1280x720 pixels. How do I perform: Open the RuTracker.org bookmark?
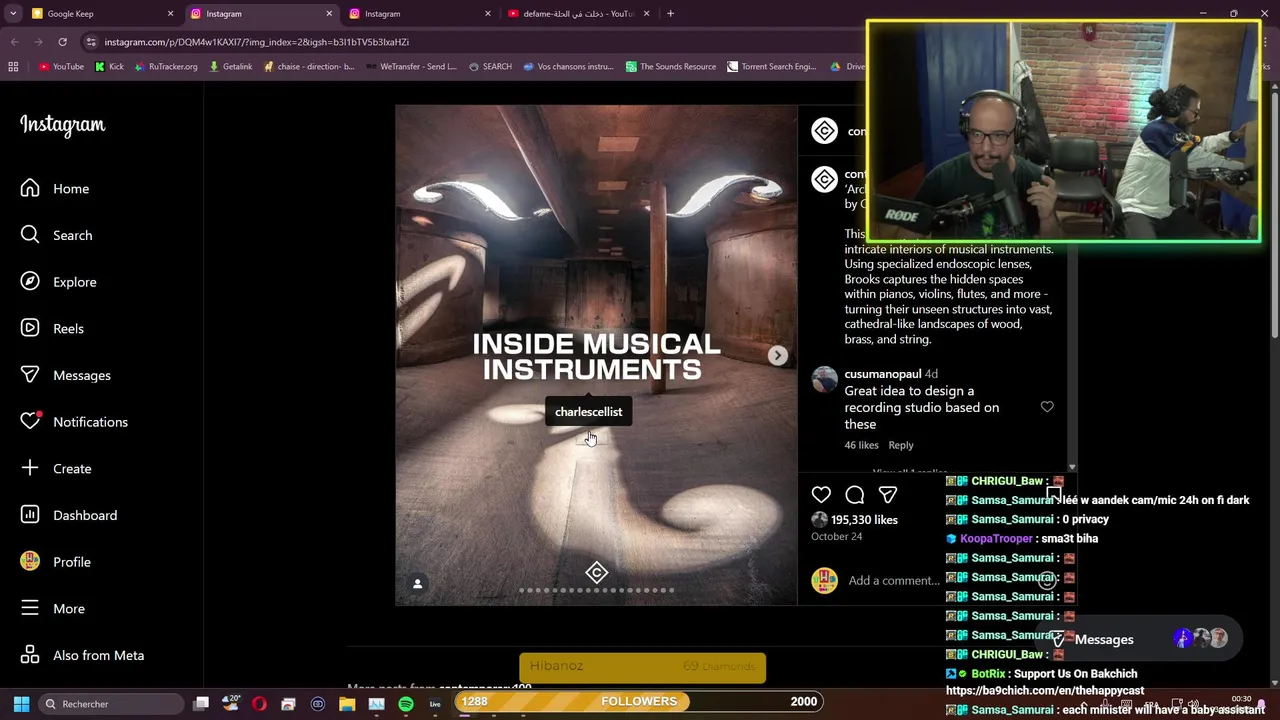click(x=165, y=67)
